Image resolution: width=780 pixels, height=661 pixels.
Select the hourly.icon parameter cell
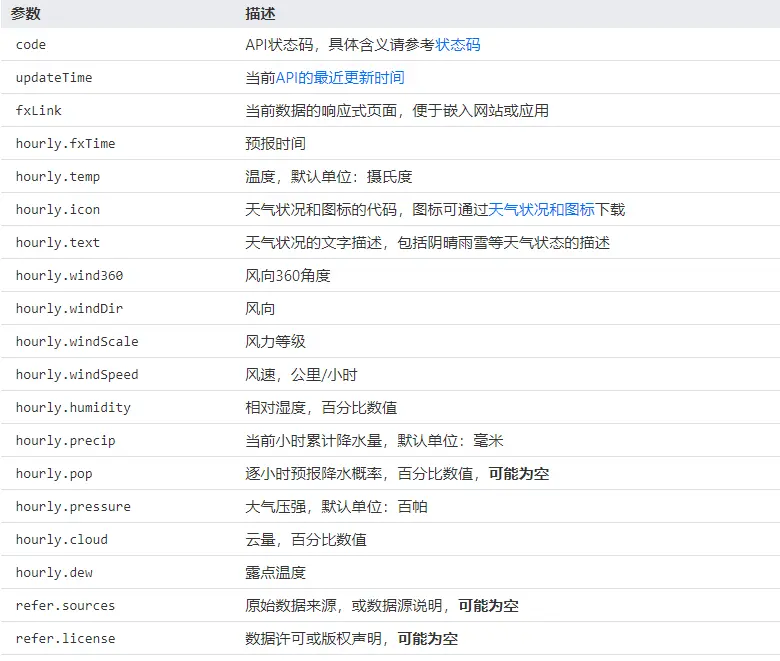coord(58,209)
